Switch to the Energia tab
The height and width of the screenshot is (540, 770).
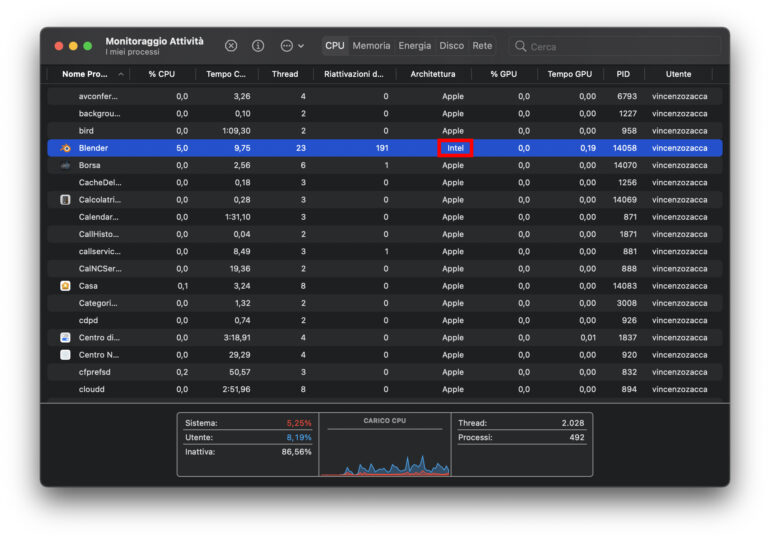[x=415, y=46]
